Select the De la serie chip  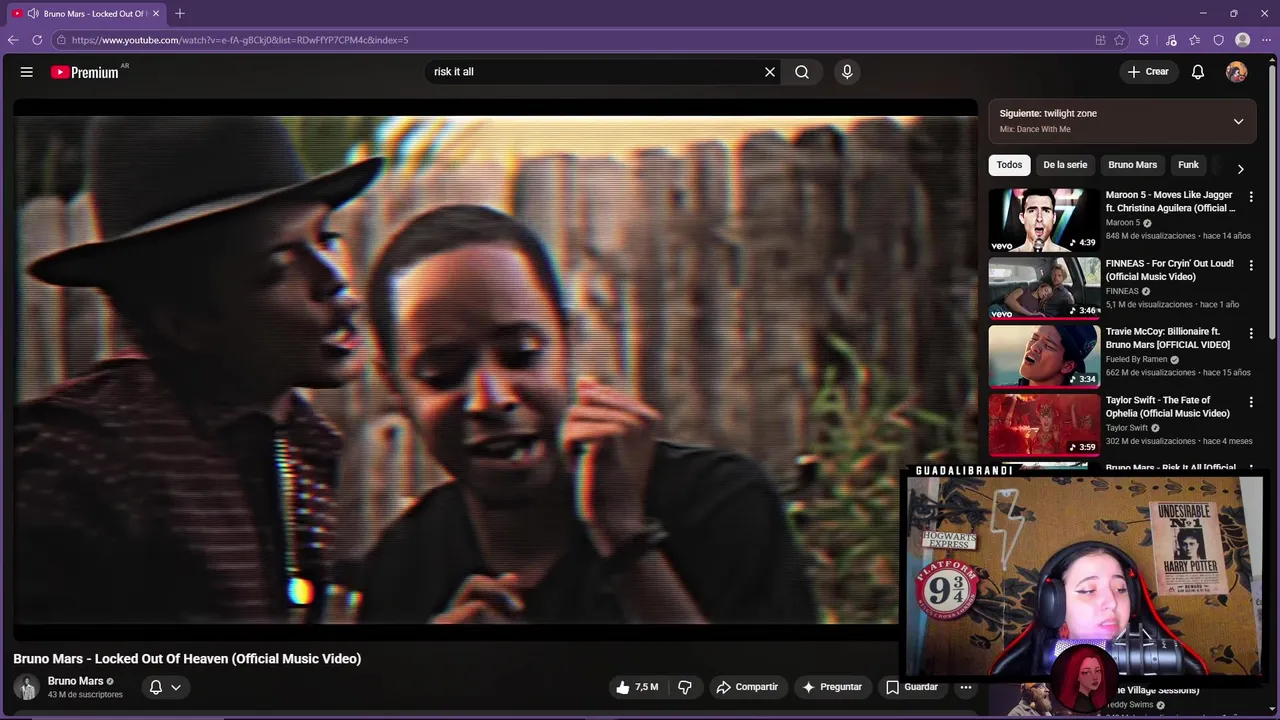pos(1065,165)
